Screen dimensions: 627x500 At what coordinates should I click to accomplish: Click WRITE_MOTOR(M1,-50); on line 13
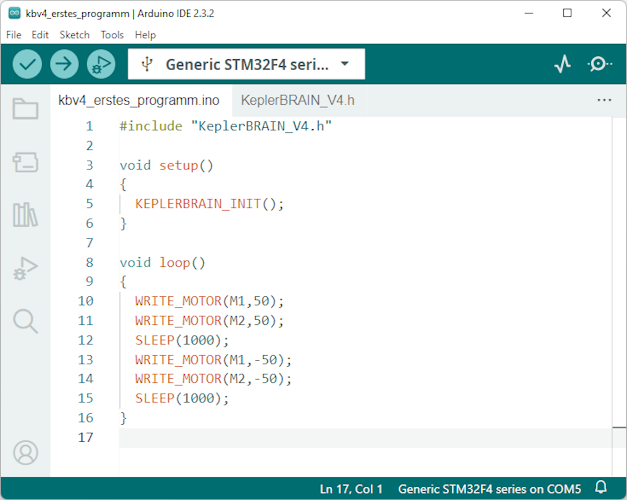[213, 360]
